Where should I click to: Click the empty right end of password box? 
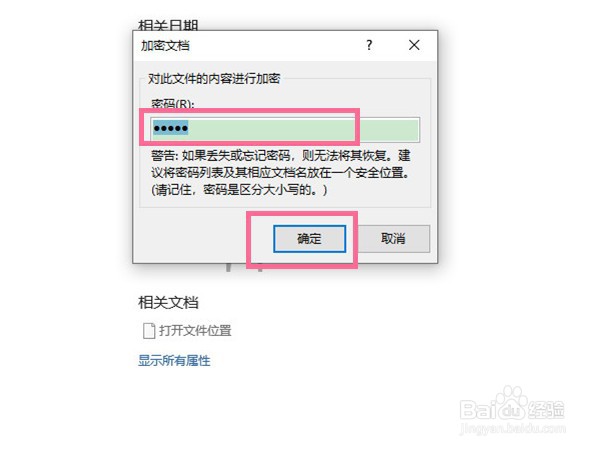[x=388, y=130]
